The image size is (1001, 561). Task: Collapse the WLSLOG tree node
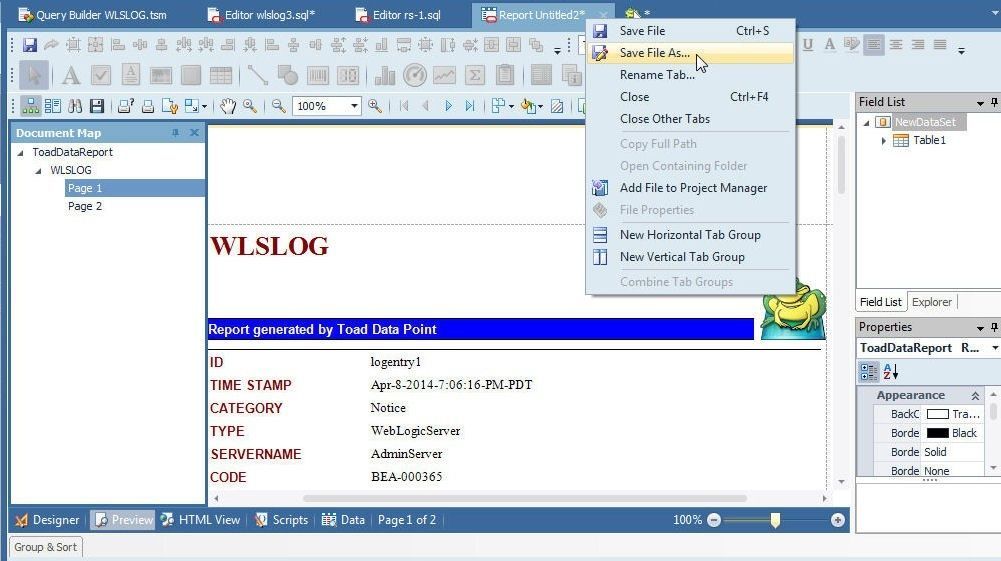pyautogui.click(x=38, y=170)
